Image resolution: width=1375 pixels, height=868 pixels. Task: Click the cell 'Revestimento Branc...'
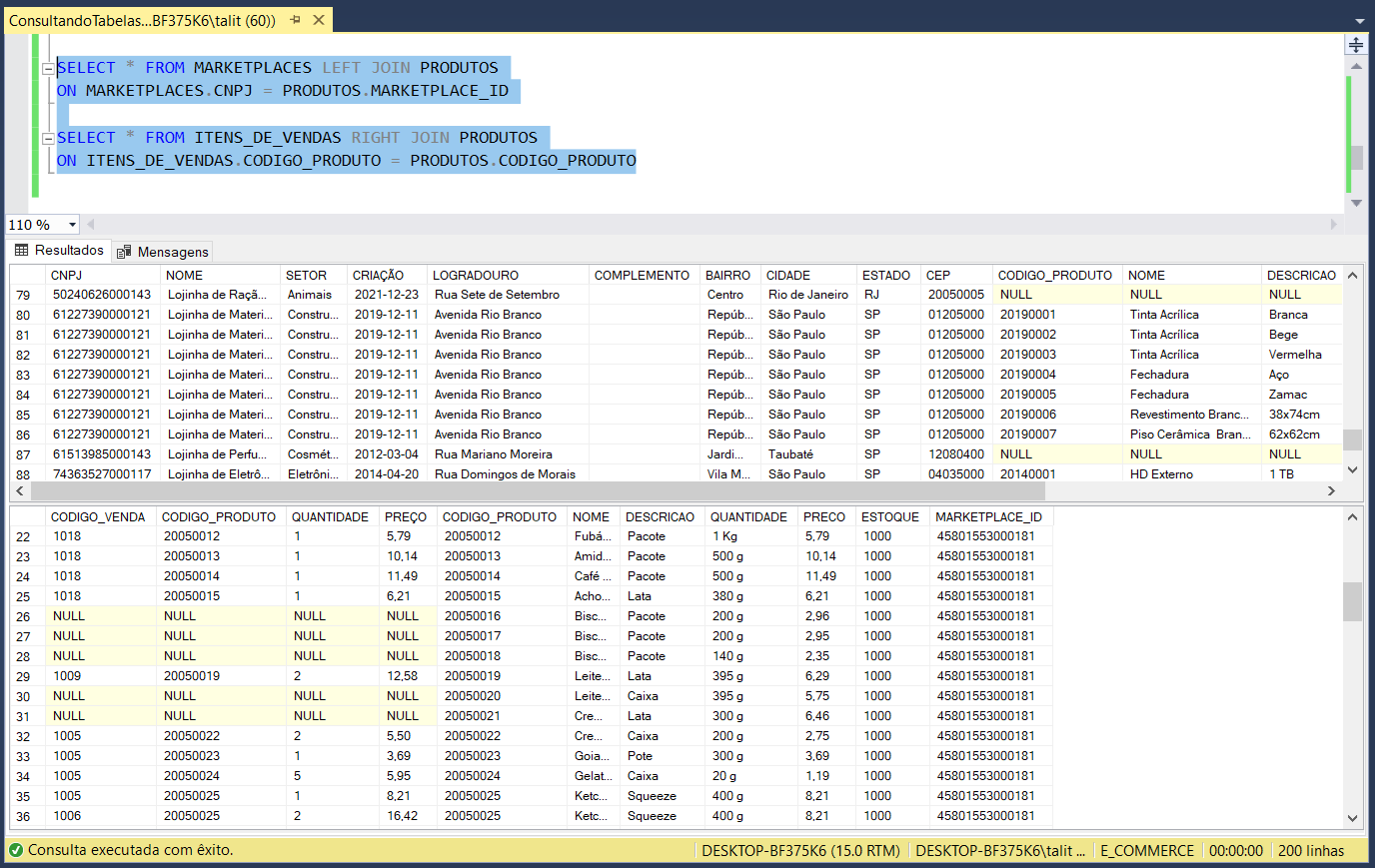[x=1192, y=415]
